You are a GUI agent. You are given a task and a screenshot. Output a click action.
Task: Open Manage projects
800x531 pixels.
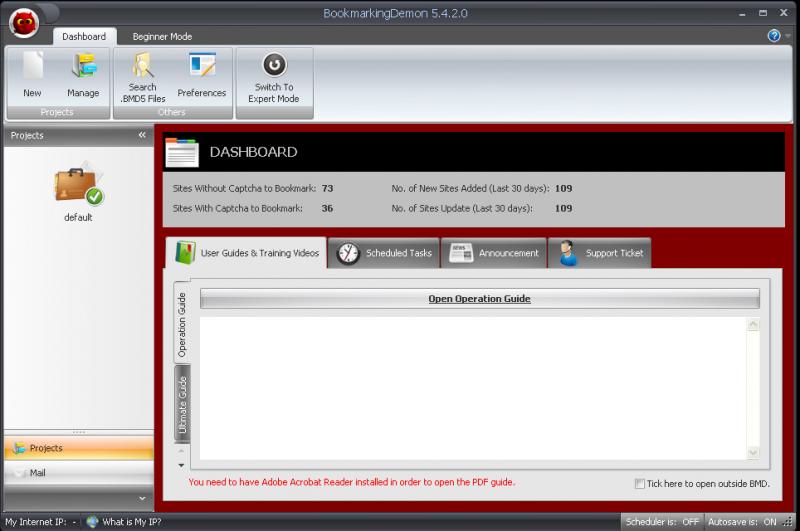(x=83, y=75)
